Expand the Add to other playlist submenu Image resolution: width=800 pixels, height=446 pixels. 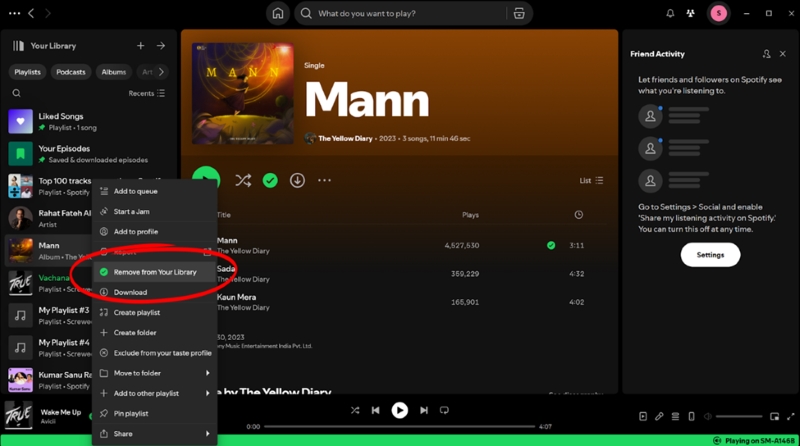click(x=155, y=393)
